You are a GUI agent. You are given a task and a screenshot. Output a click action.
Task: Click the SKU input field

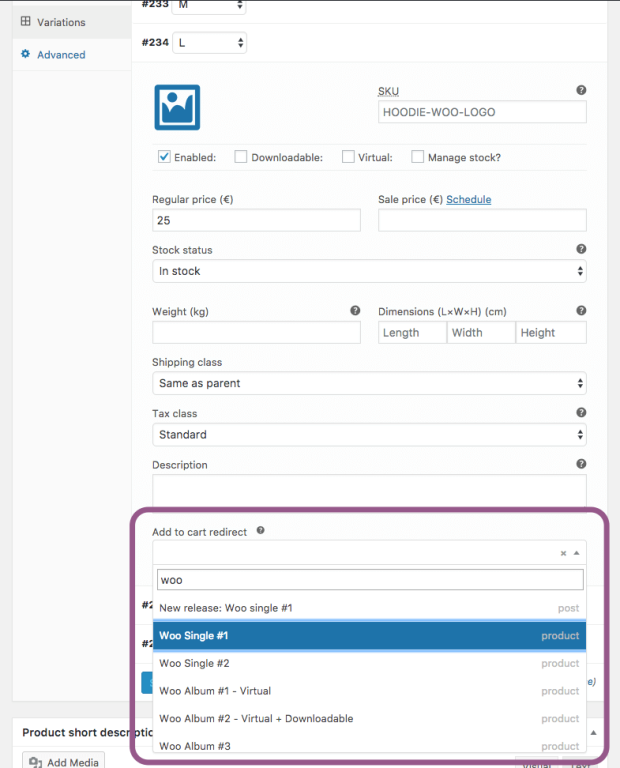(482, 112)
